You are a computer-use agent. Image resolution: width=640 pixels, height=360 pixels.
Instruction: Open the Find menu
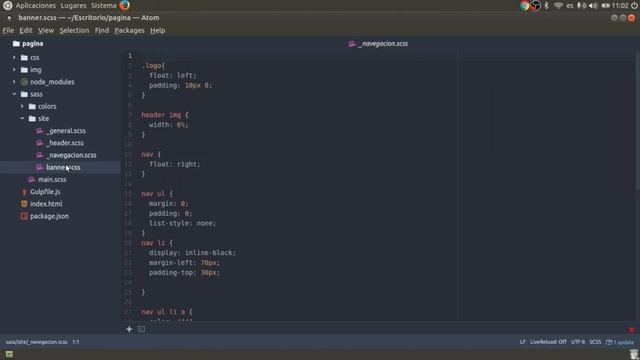tap(102, 30)
